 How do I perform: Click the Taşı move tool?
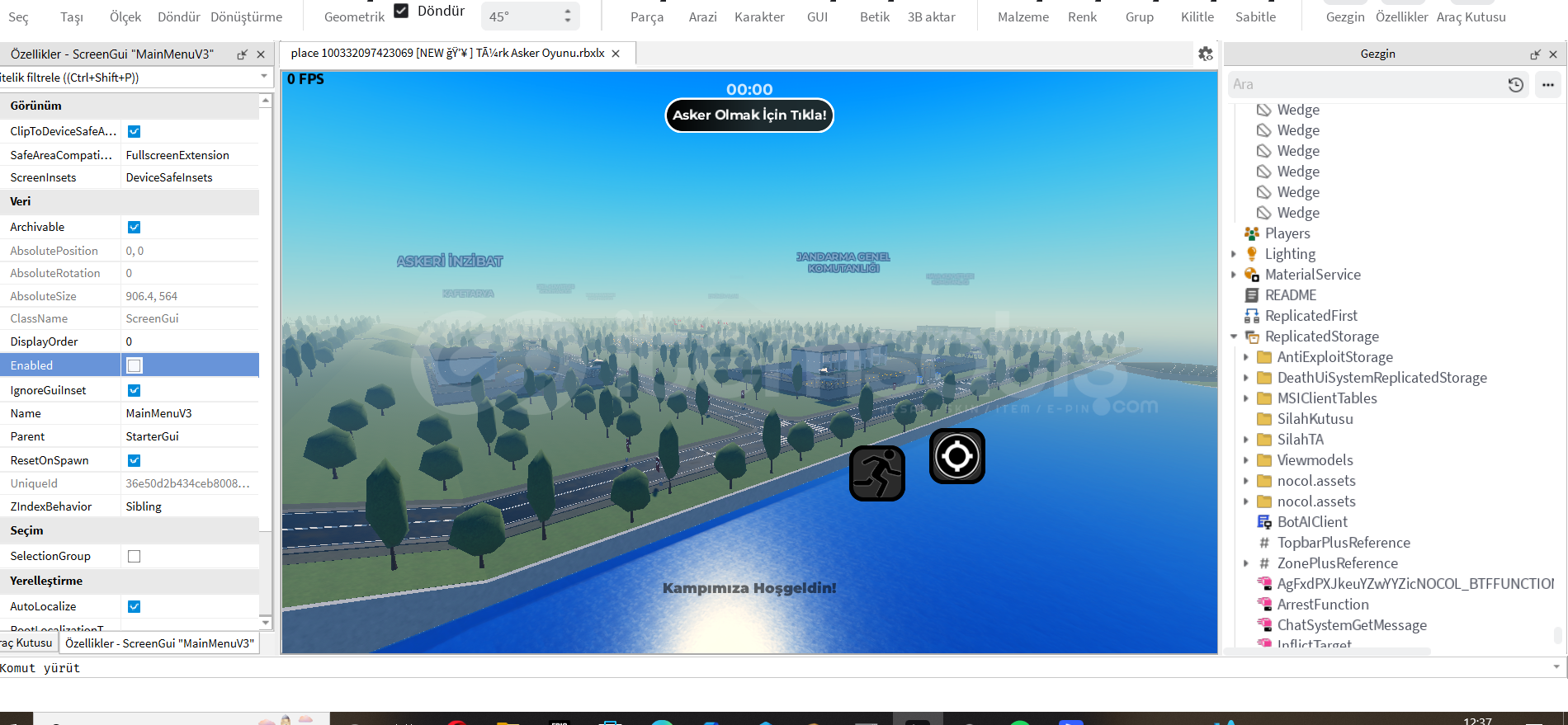(72, 16)
